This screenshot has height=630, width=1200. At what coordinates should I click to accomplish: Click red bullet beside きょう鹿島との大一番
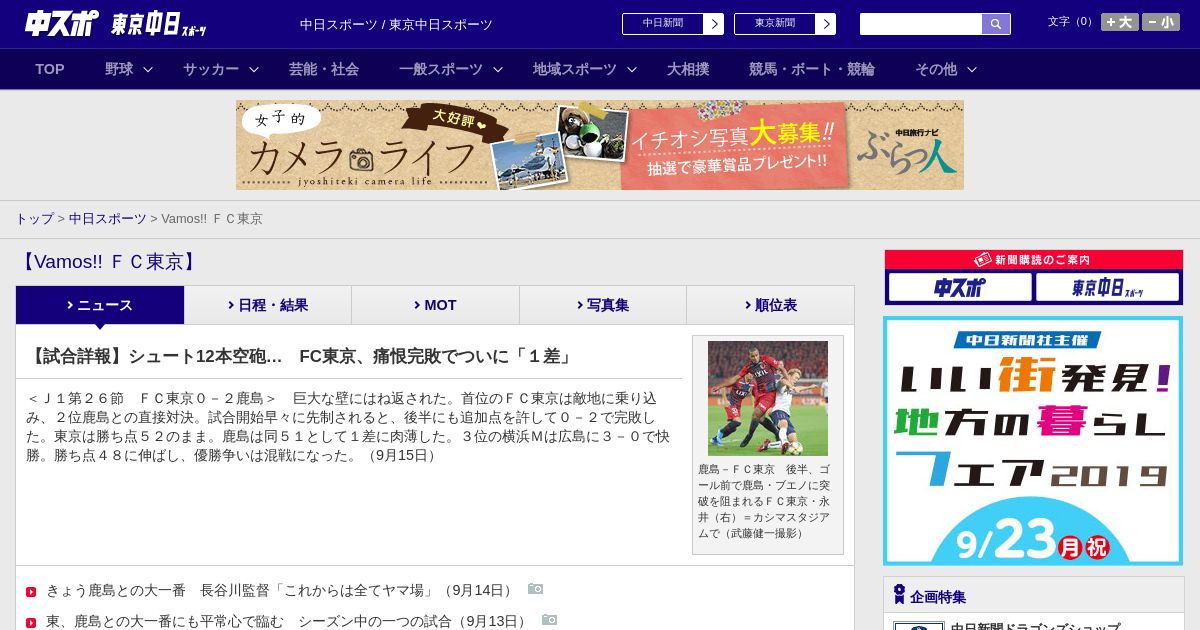click(x=31, y=592)
